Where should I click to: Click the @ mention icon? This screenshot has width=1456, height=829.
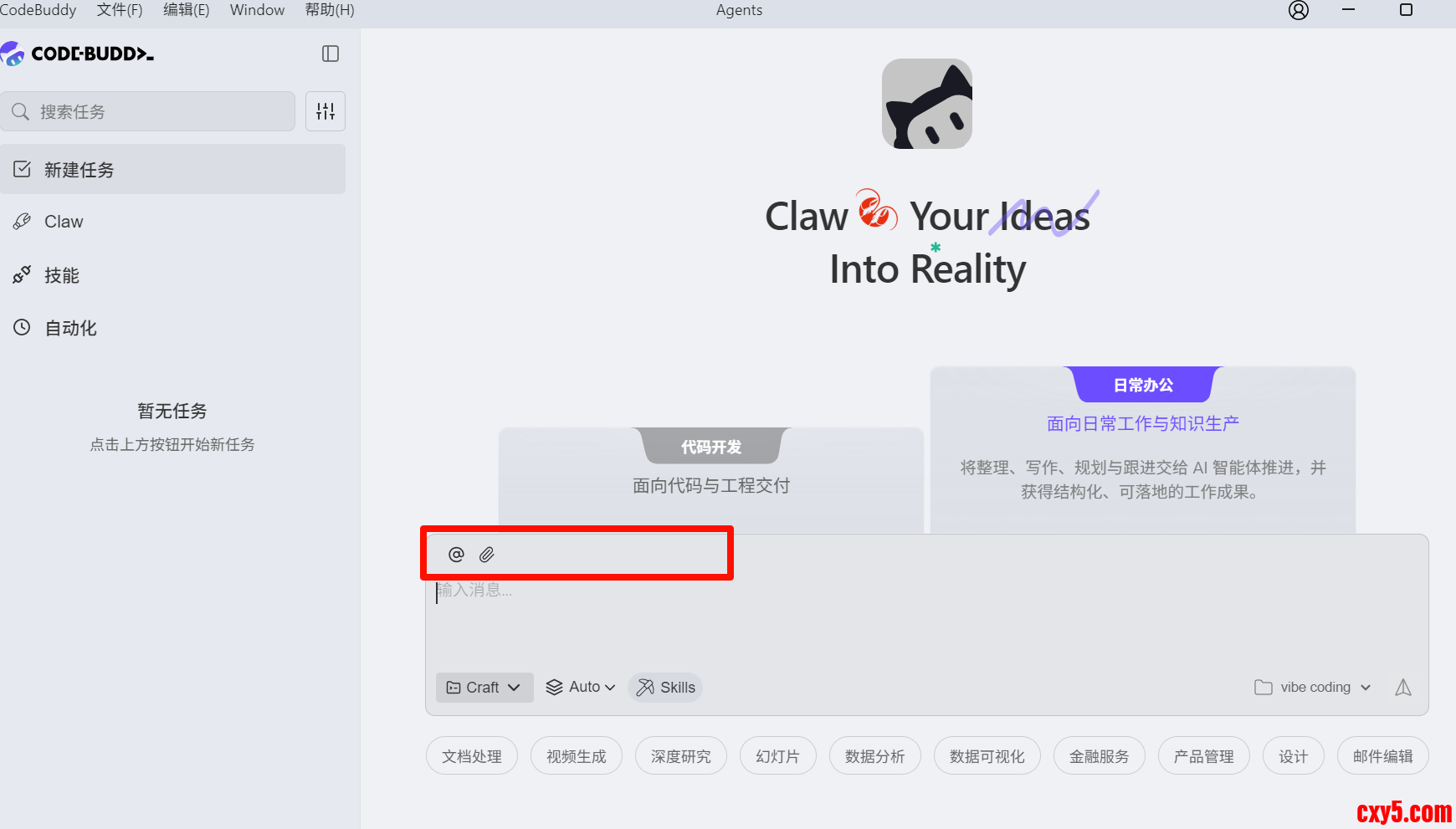pyautogui.click(x=456, y=555)
